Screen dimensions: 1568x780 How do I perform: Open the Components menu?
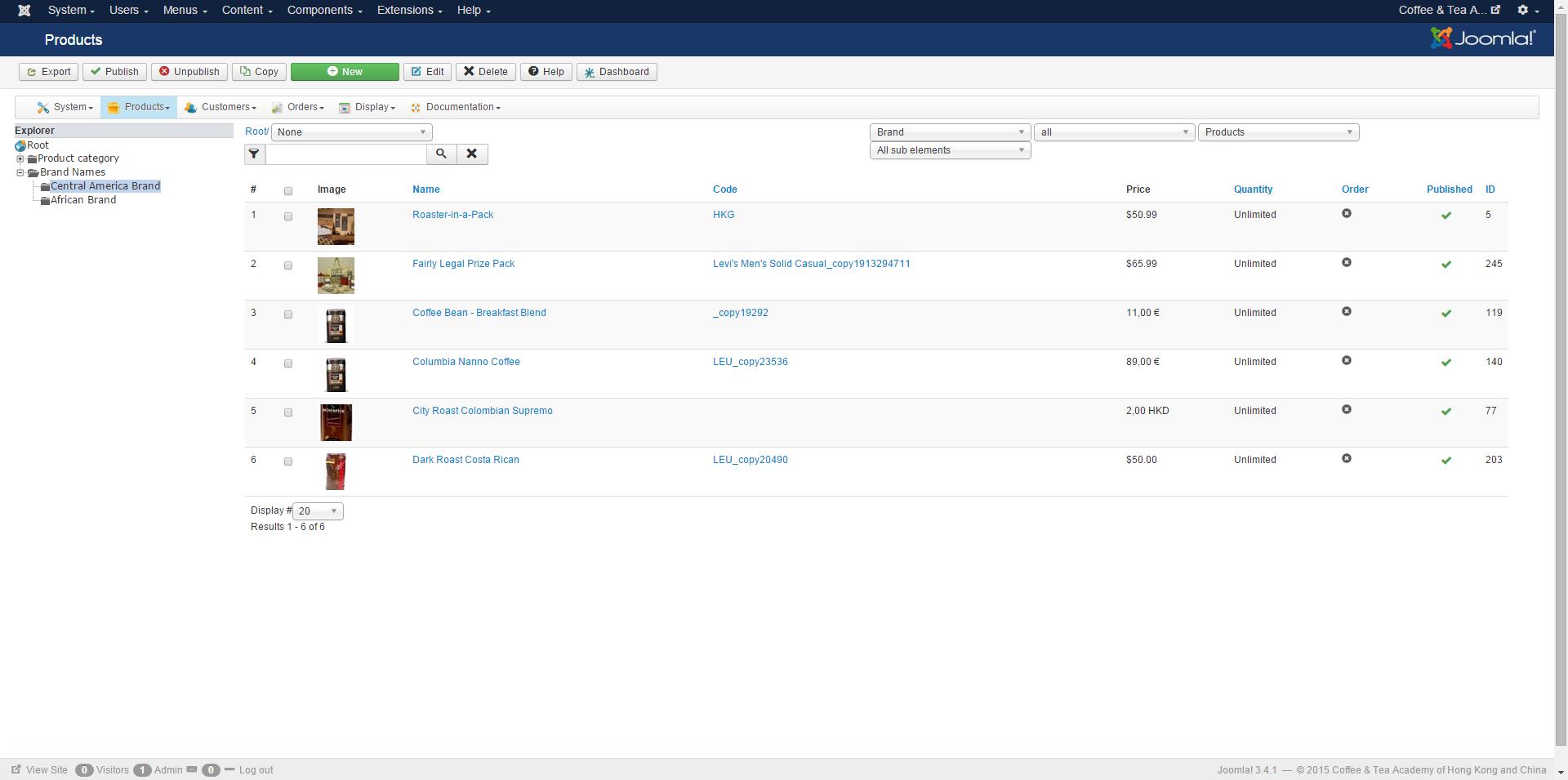click(x=325, y=11)
